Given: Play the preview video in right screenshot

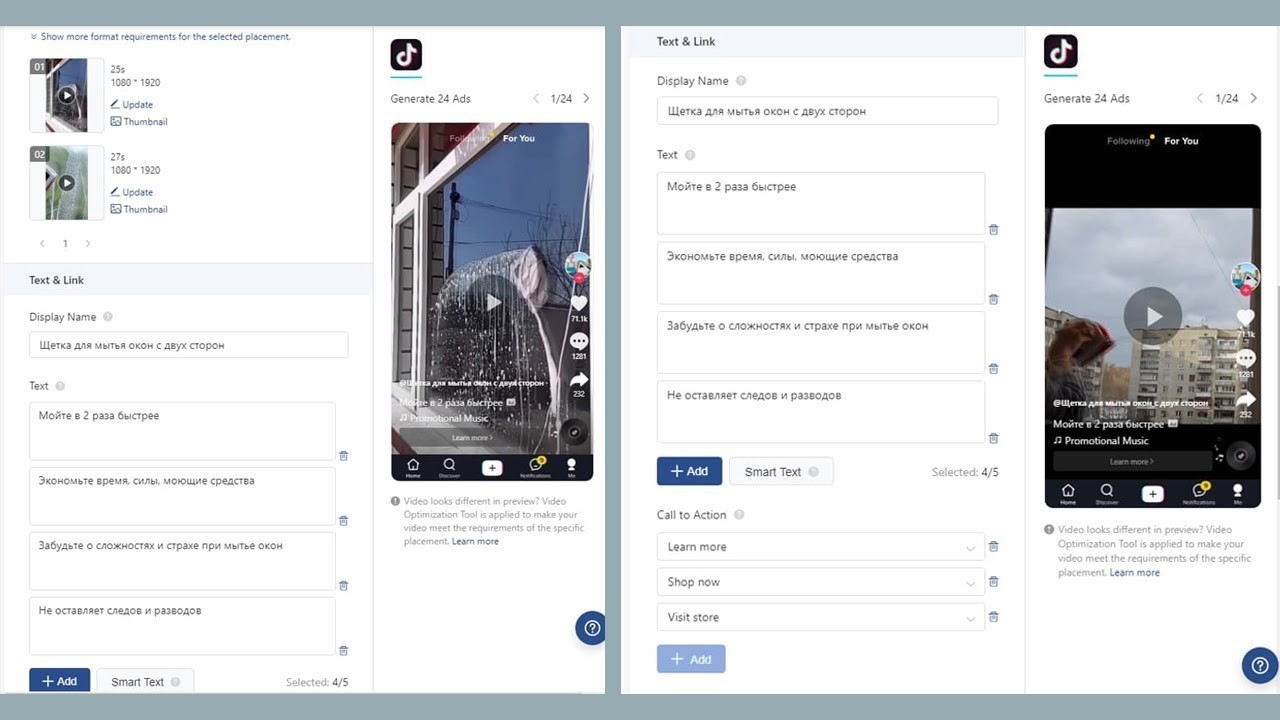Looking at the screenshot, I should pos(1153,316).
